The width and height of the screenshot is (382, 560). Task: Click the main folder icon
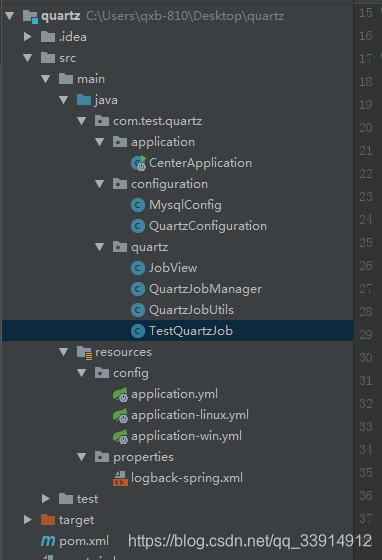click(x=66, y=79)
